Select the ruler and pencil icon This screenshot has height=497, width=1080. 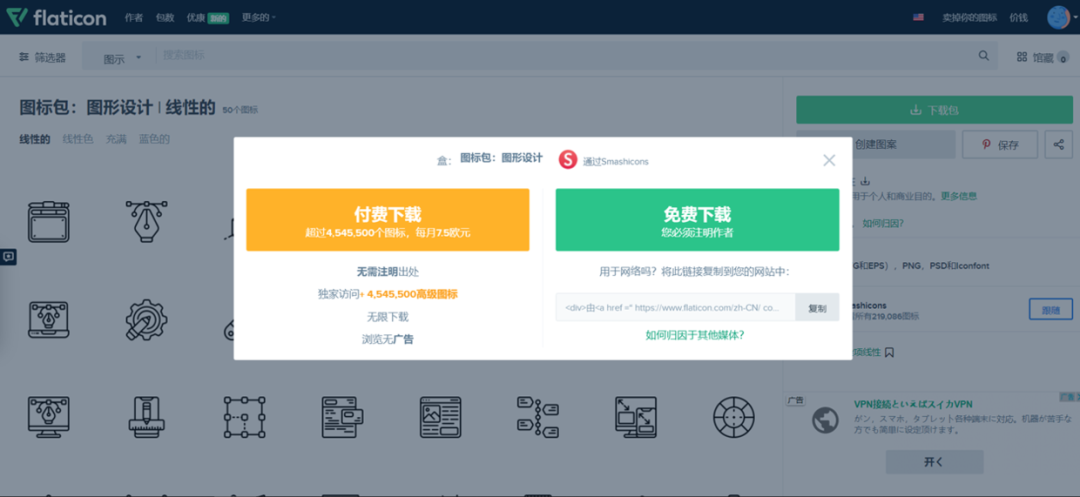coord(147,417)
